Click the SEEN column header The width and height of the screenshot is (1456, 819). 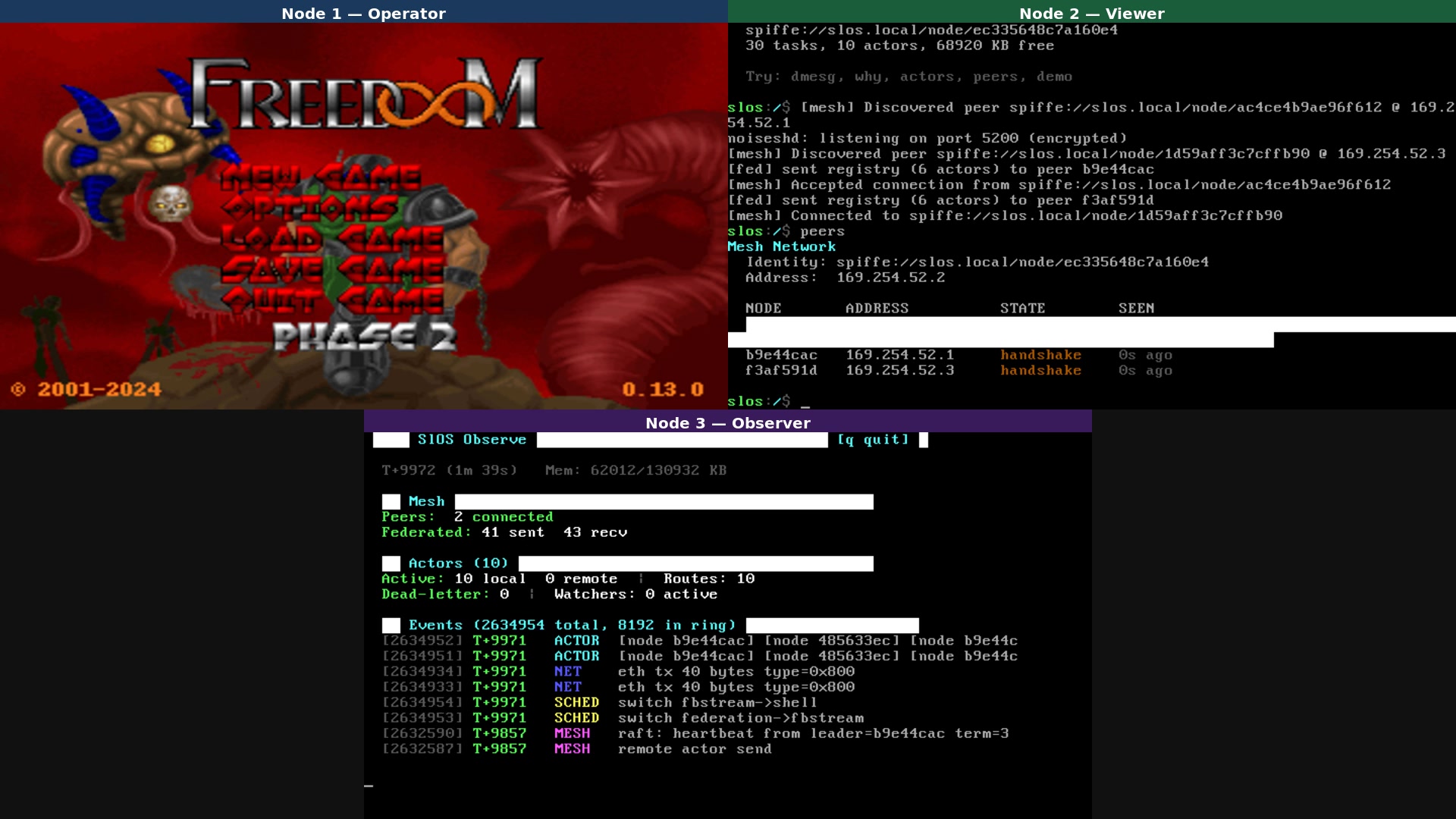1136,309
